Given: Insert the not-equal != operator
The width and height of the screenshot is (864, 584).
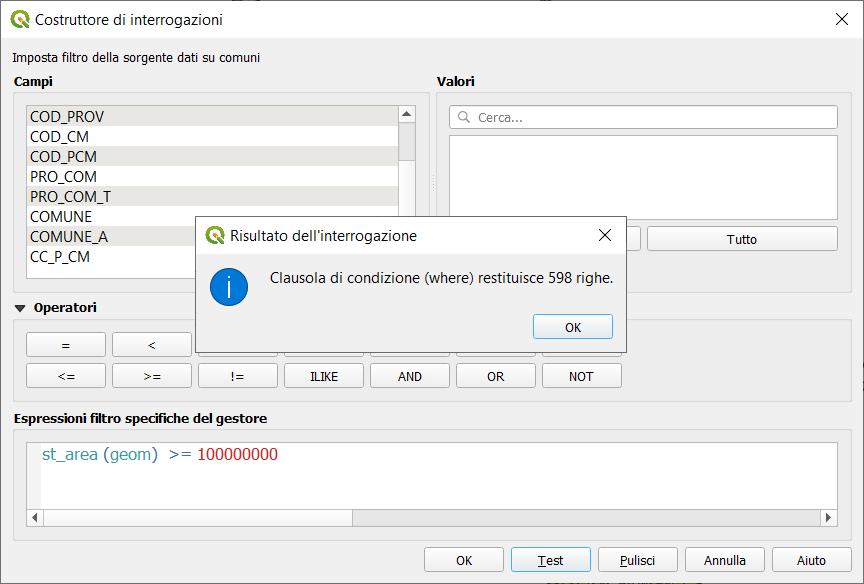Looking at the screenshot, I should click(x=237, y=376).
